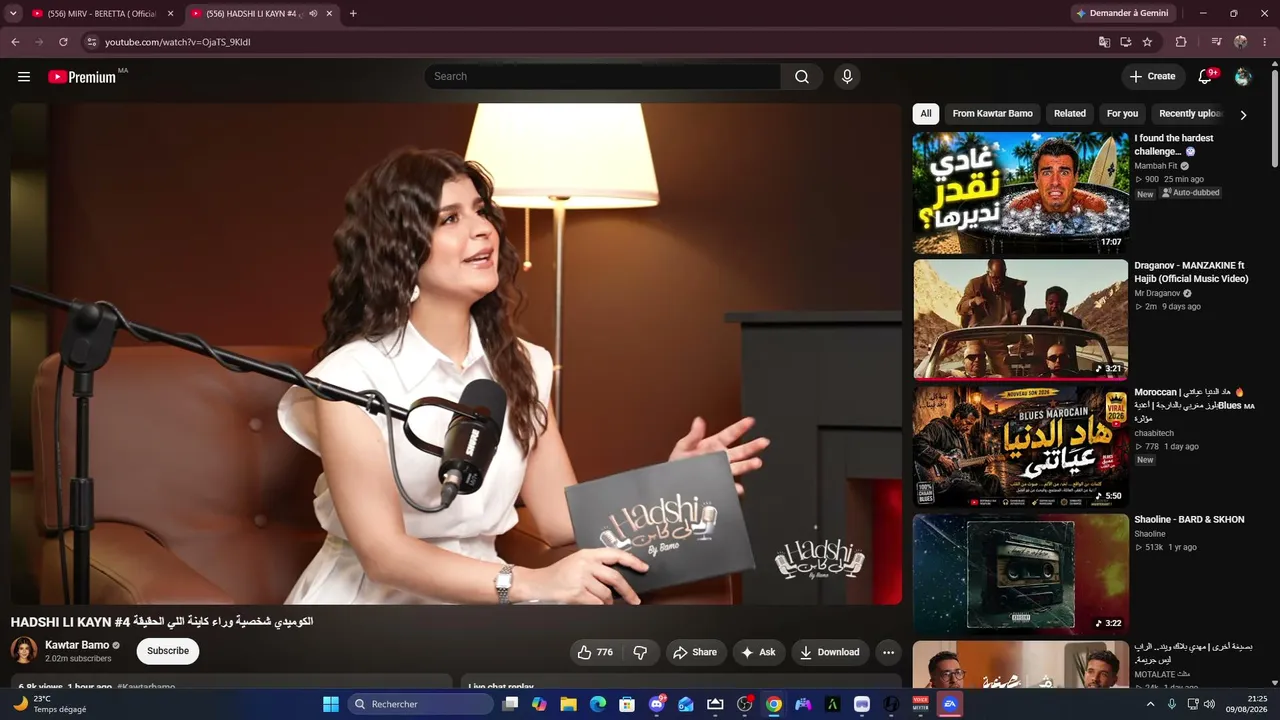Select the 'Related' filter chip
The image size is (1280, 720).
(1070, 114)
